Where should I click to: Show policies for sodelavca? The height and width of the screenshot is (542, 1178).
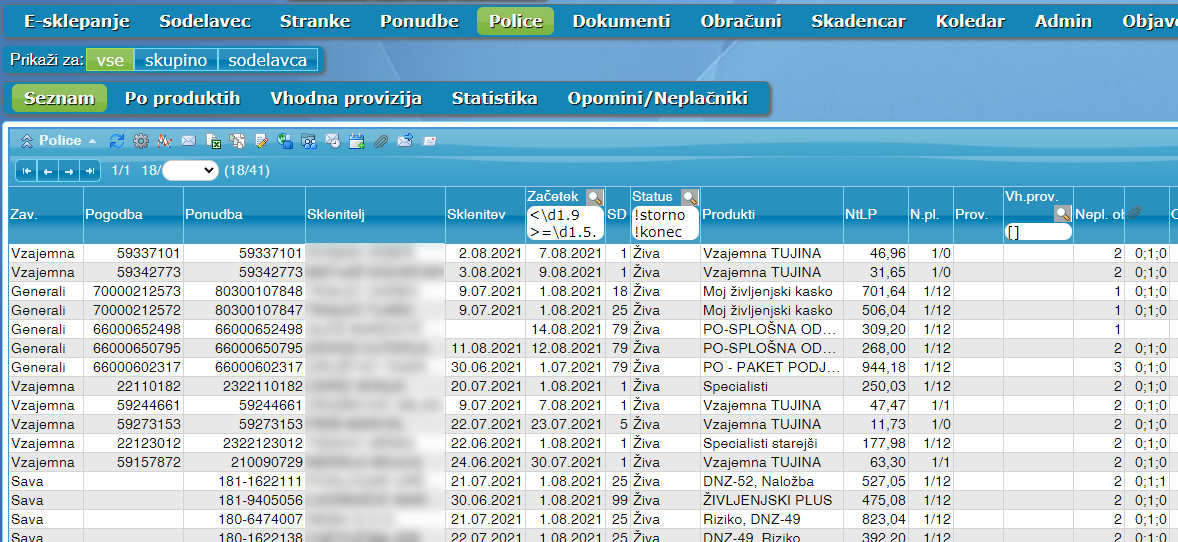pyautogui.click(x=267, y=60)
